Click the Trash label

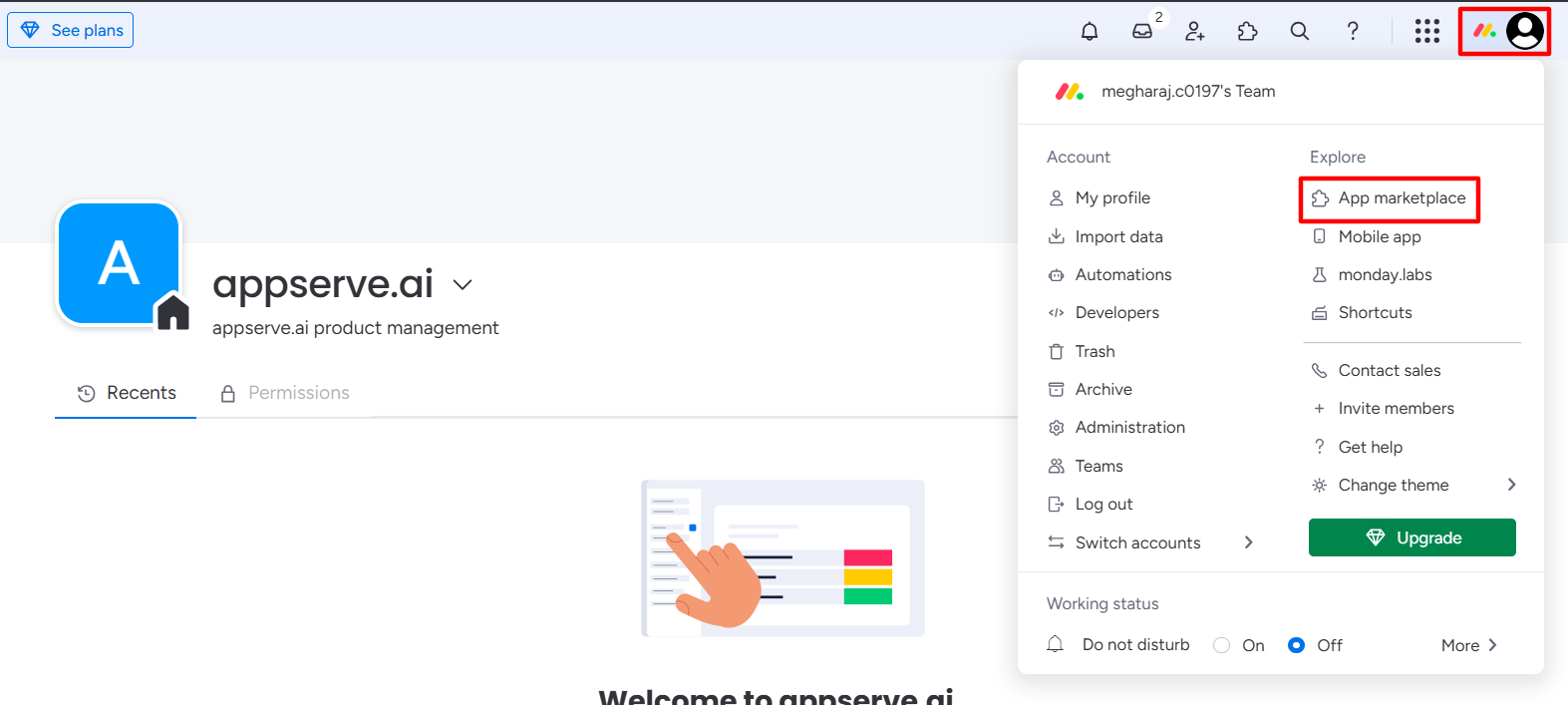pos(1096,352)
